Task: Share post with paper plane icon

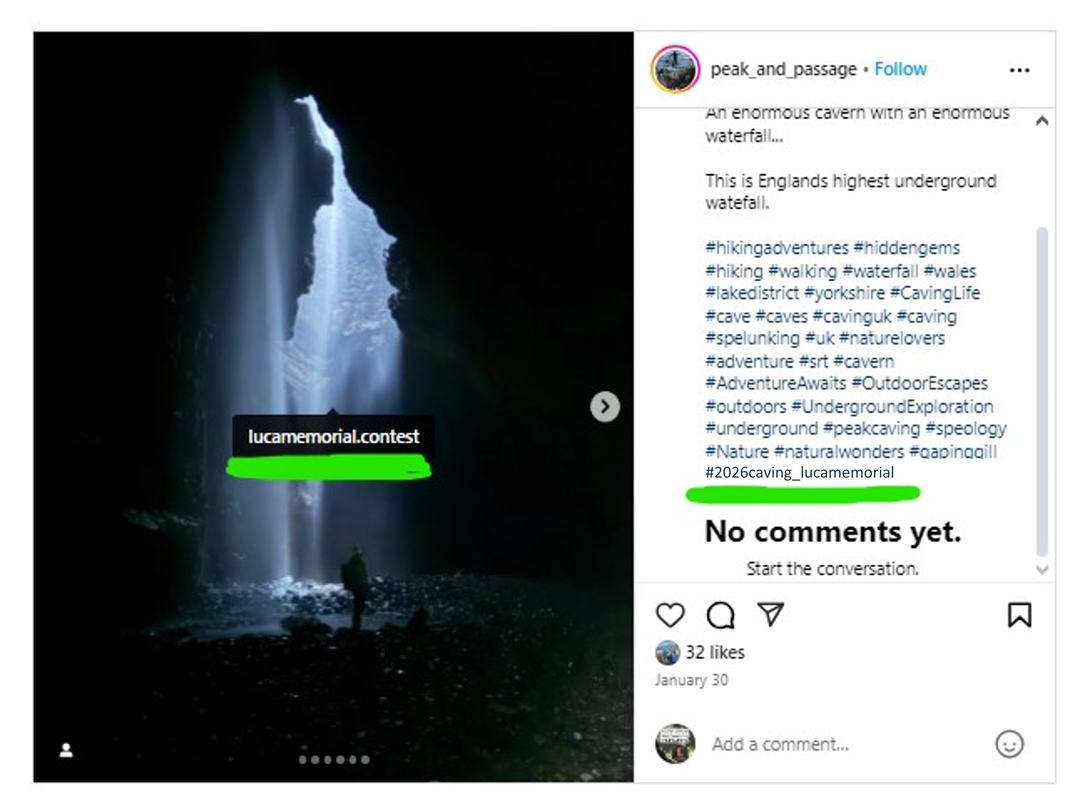Action: pyautogui.click(x=770, y=614)
